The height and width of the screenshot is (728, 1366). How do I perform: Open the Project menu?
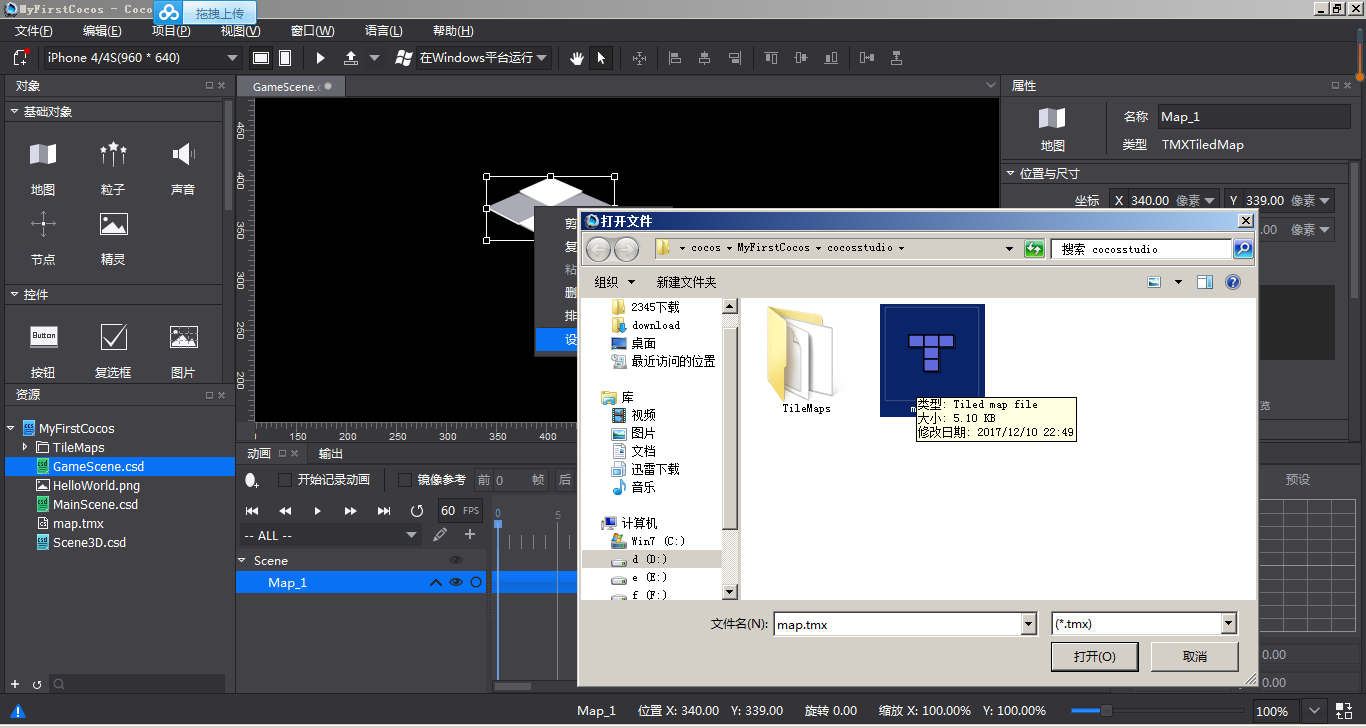(171, 31)
